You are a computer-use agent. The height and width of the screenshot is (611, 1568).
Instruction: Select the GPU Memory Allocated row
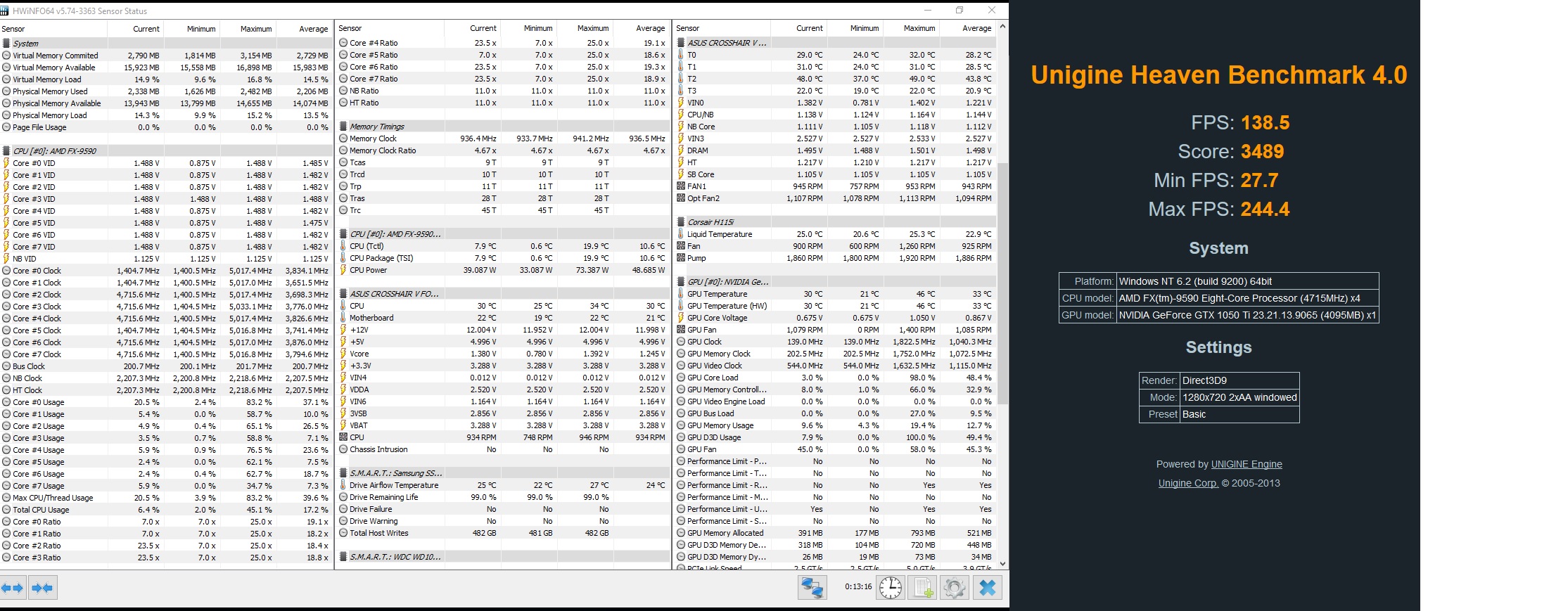click(x=835, y=533)
